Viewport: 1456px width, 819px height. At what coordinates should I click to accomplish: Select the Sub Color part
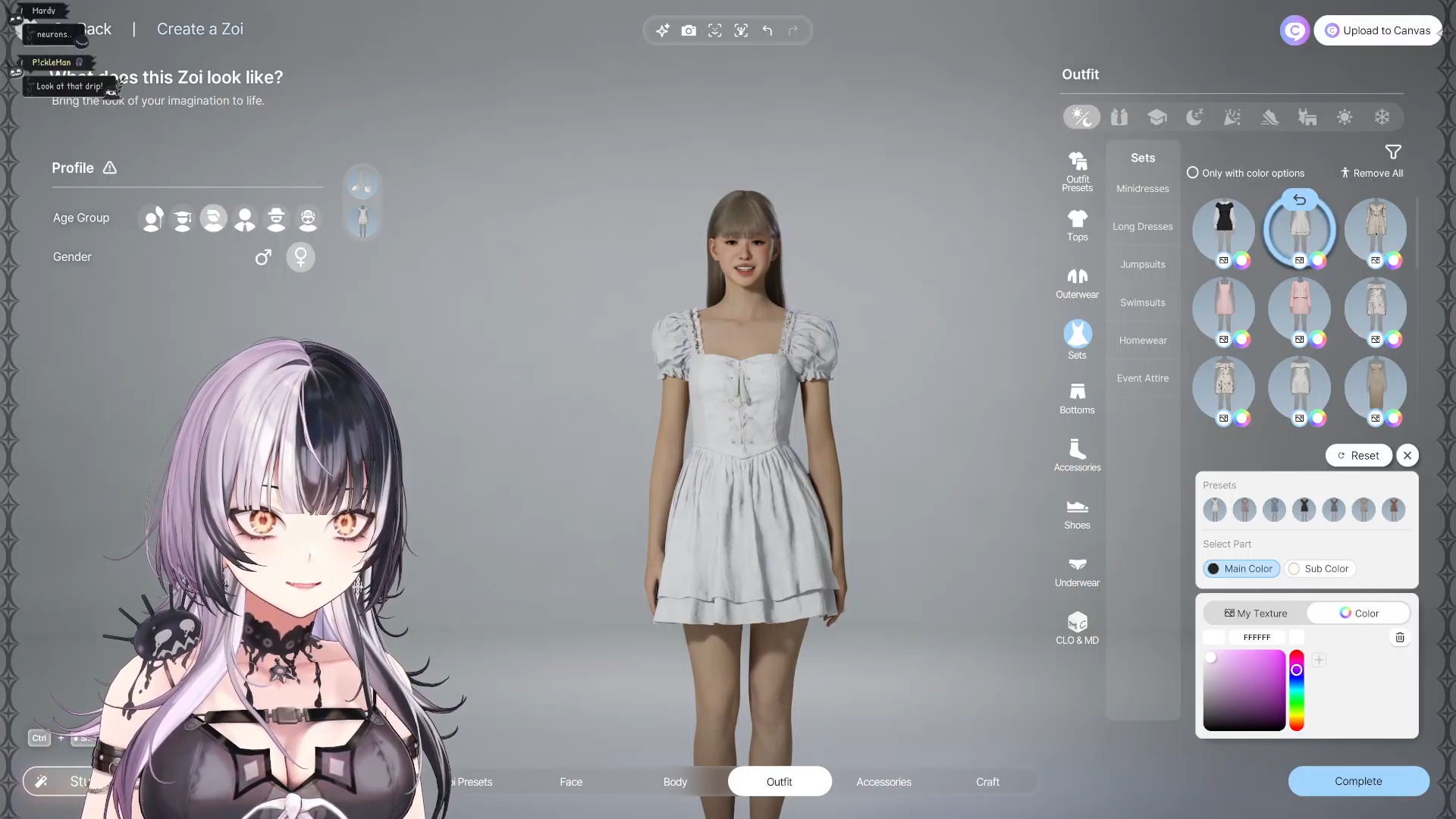[1319, 569]
